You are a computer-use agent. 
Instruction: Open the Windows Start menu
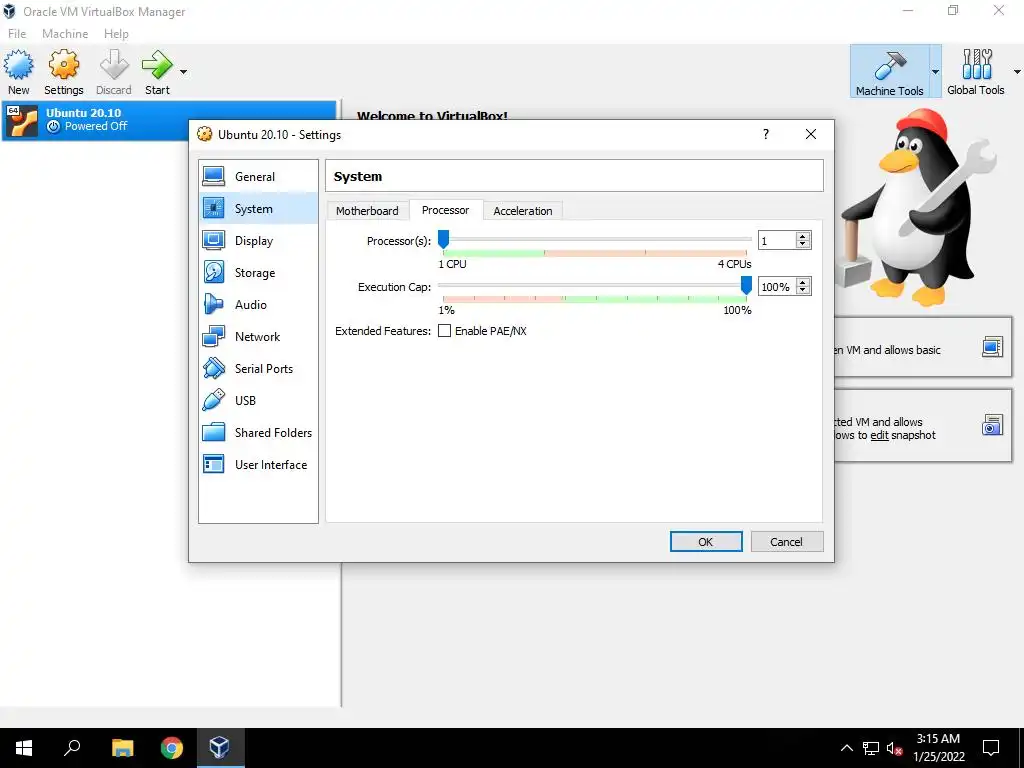[24, 748]
